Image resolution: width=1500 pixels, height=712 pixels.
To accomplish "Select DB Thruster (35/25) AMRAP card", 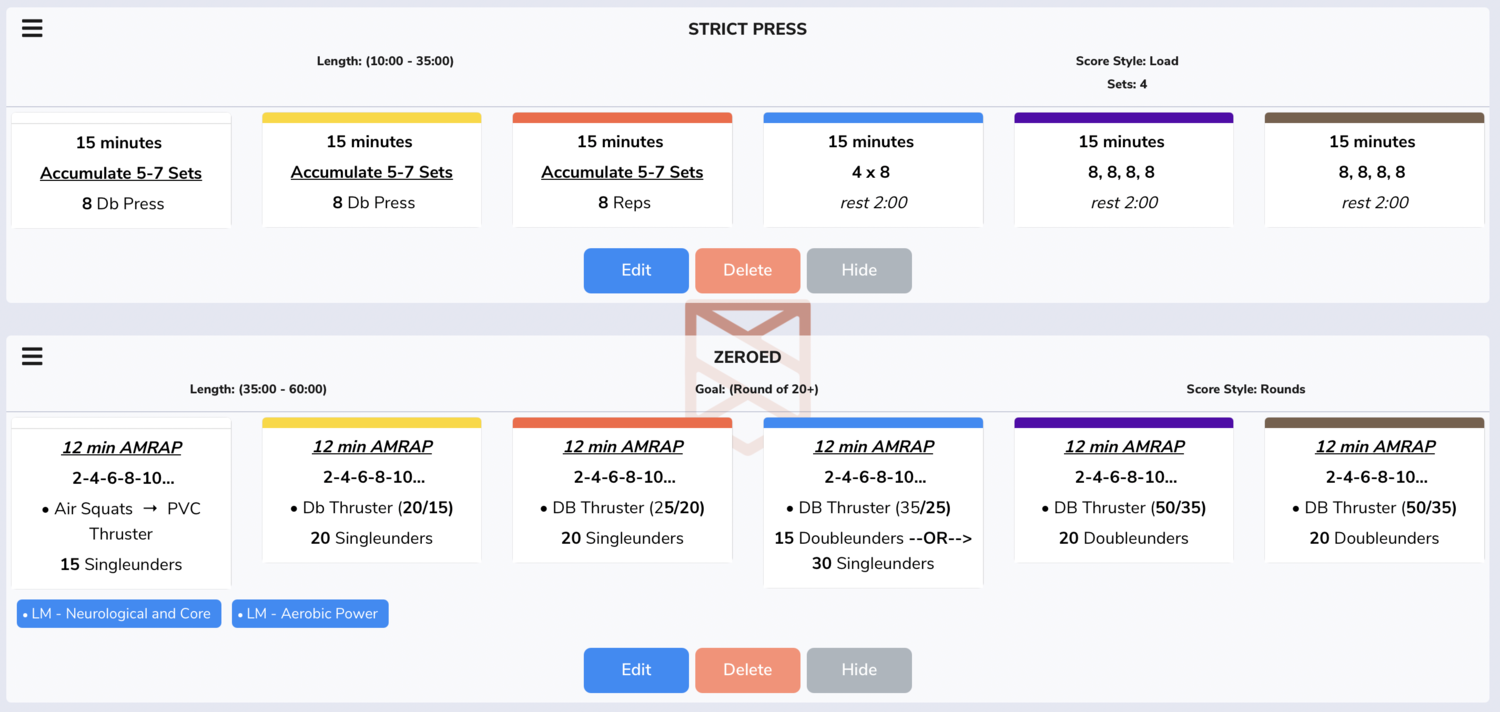I will coord(873,502).
